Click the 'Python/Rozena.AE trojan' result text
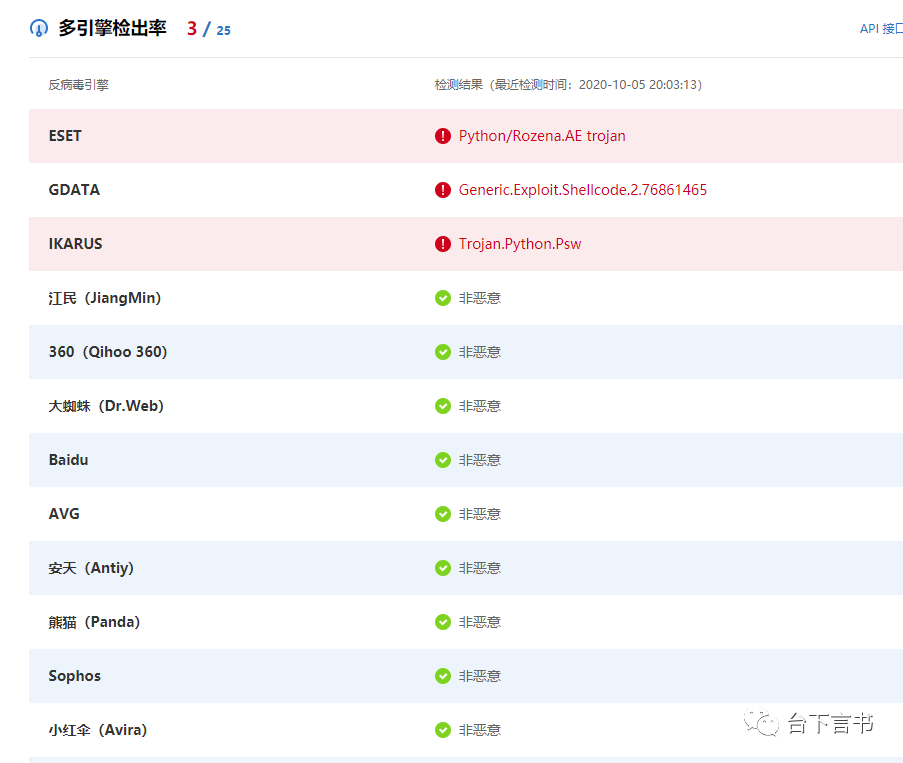Image resolution: width=903 pixels, height=763 pixels. pos(541,135)
